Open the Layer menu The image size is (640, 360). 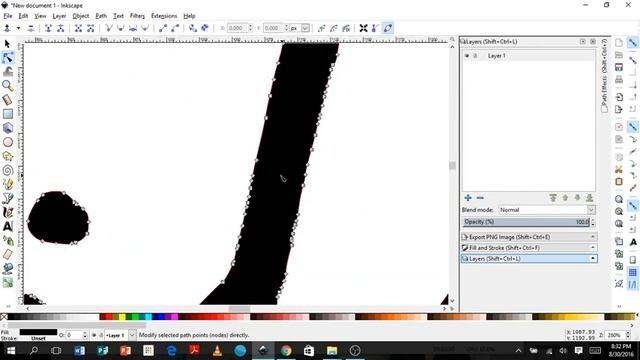(59, 16)
